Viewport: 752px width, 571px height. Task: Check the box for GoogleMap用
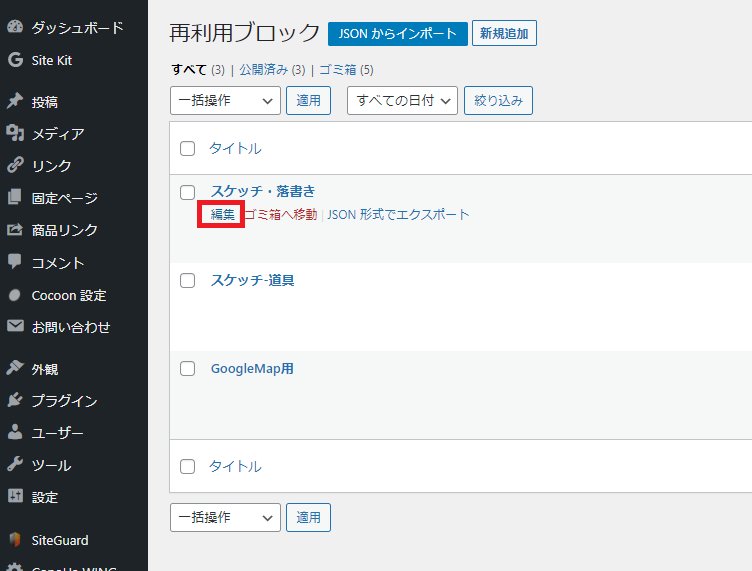187,369
